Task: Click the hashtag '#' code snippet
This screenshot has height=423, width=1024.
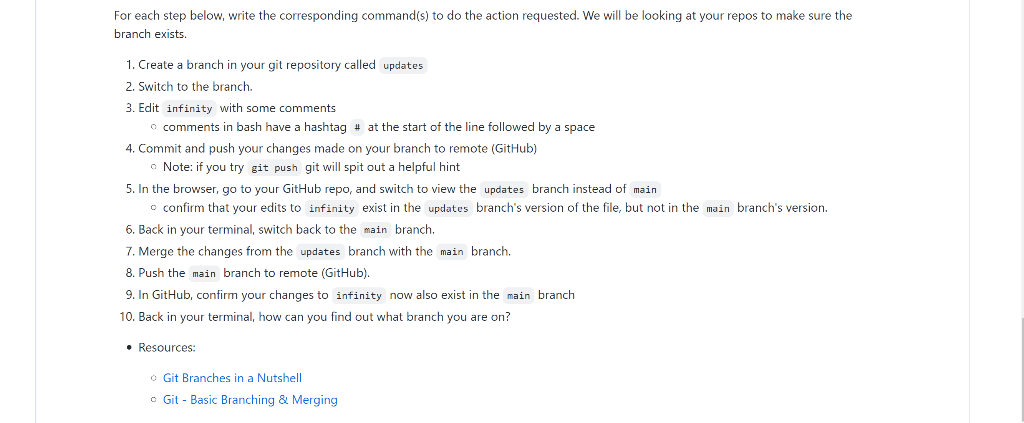Action: tap(357, 127)
